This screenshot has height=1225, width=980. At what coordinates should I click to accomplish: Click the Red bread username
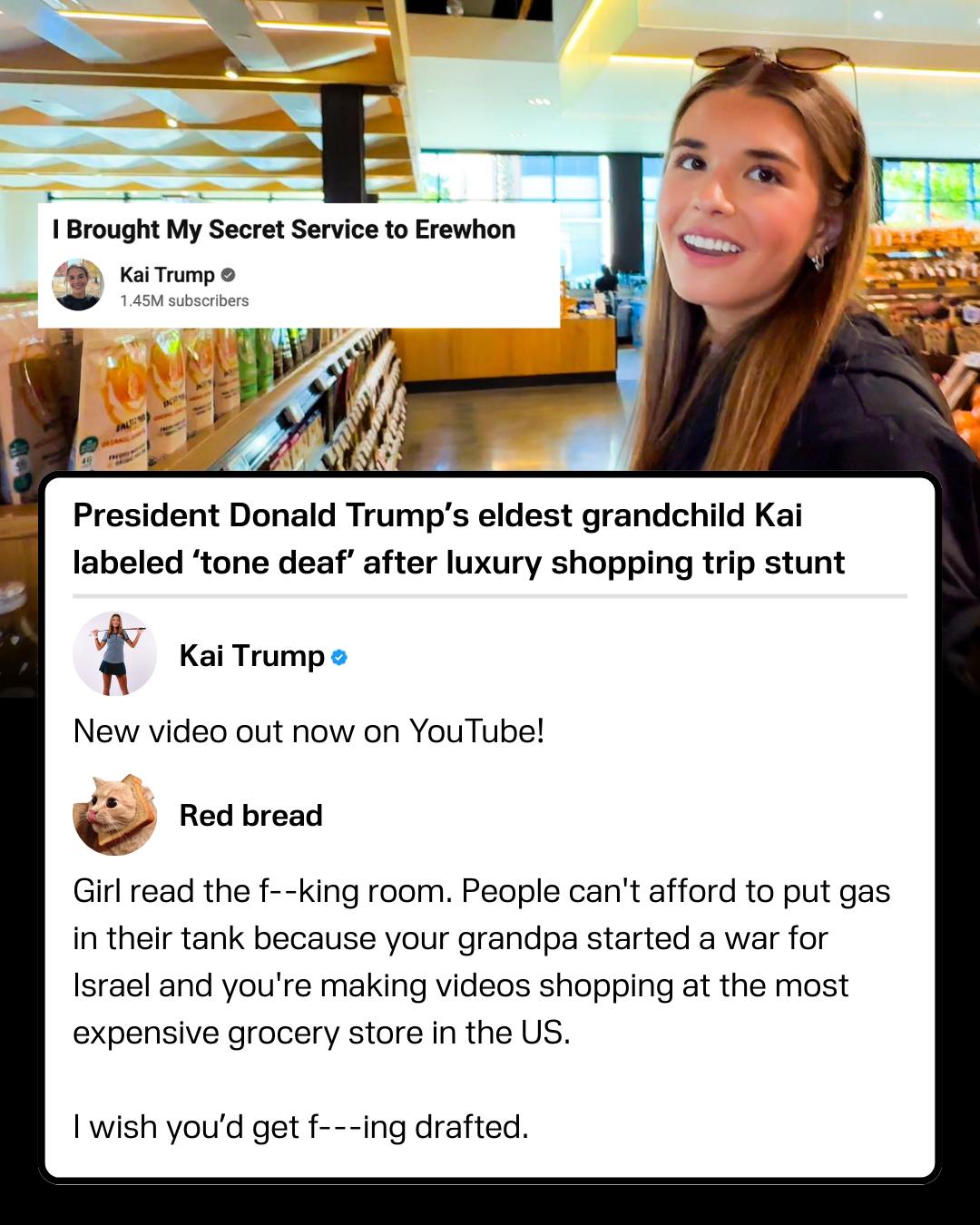(251, 815)
